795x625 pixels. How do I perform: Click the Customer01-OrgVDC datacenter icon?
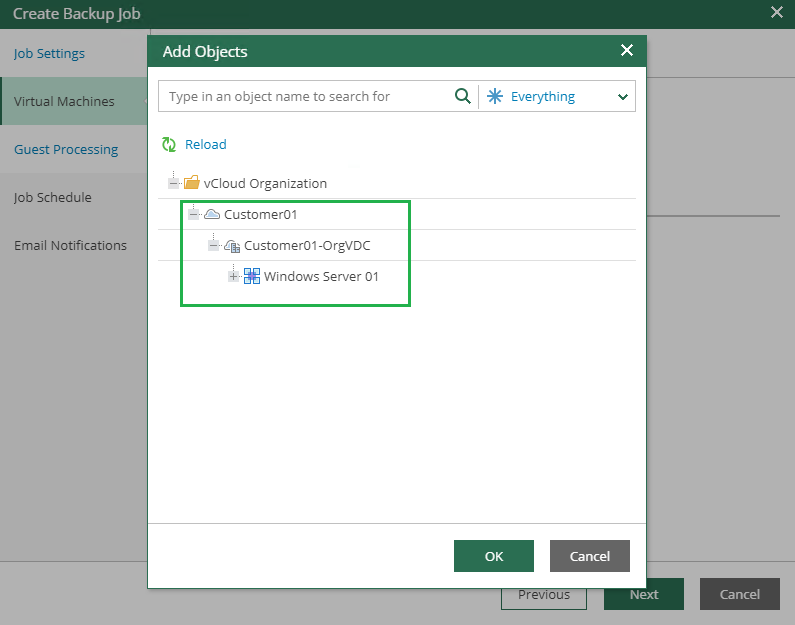[232, 245]
